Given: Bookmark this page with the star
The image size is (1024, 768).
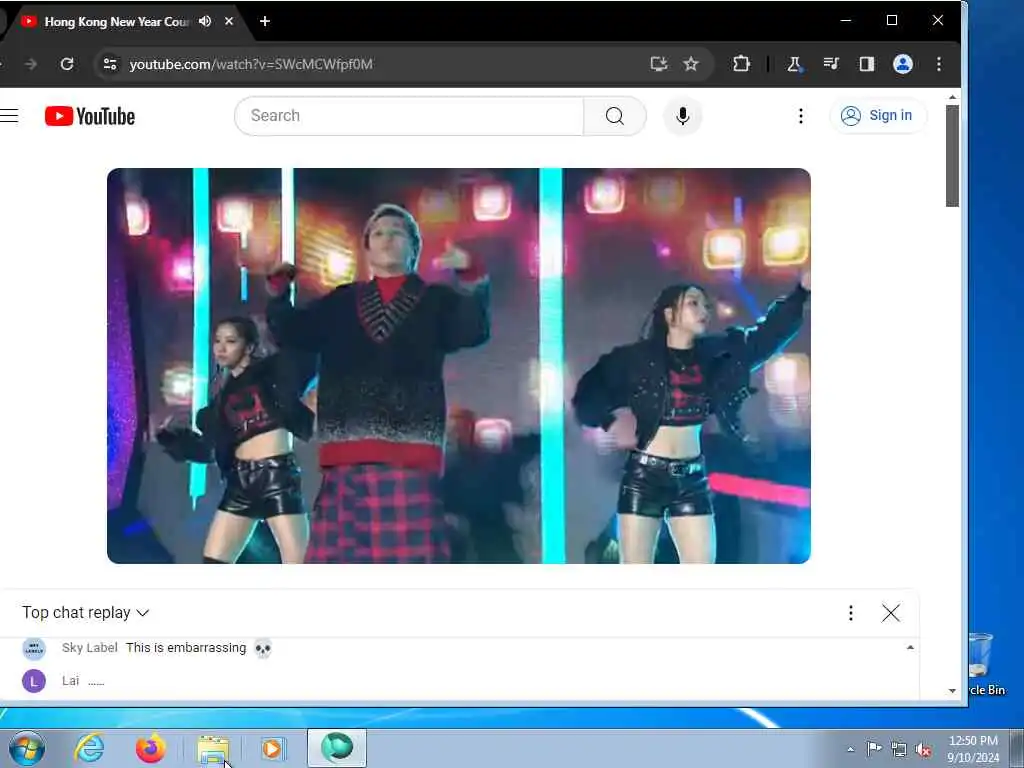Looking at the screenshot, I should point(691,64).
